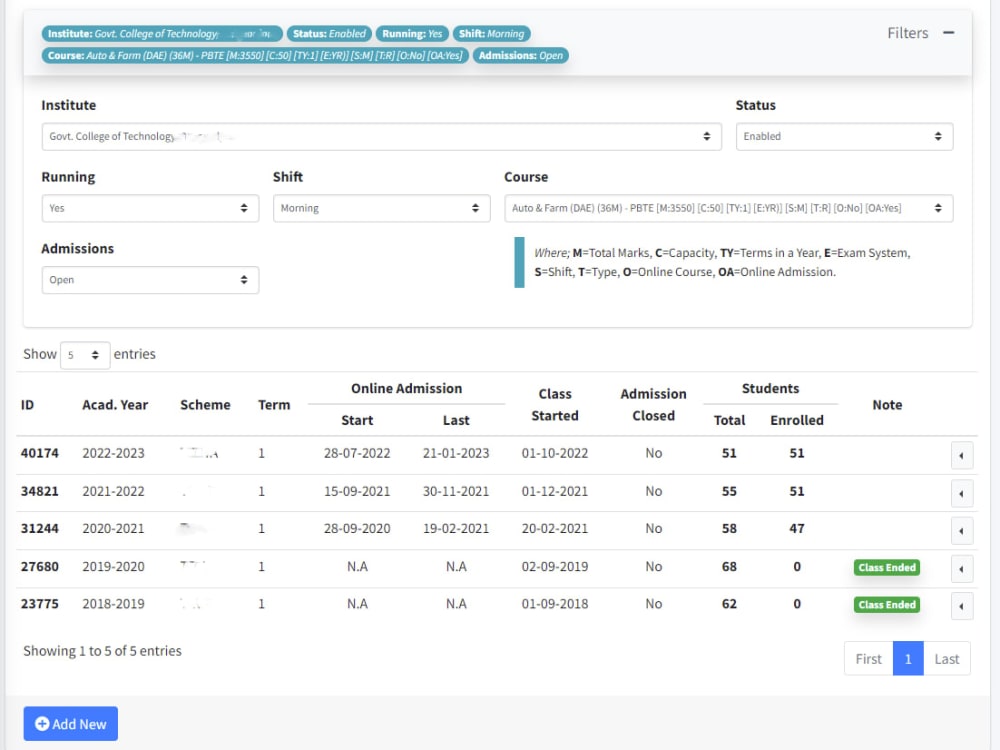Viewport: 1000px width, 750px height.
Task: Open row actions arrow for ID 40174
Action: [x=961, y=455]
